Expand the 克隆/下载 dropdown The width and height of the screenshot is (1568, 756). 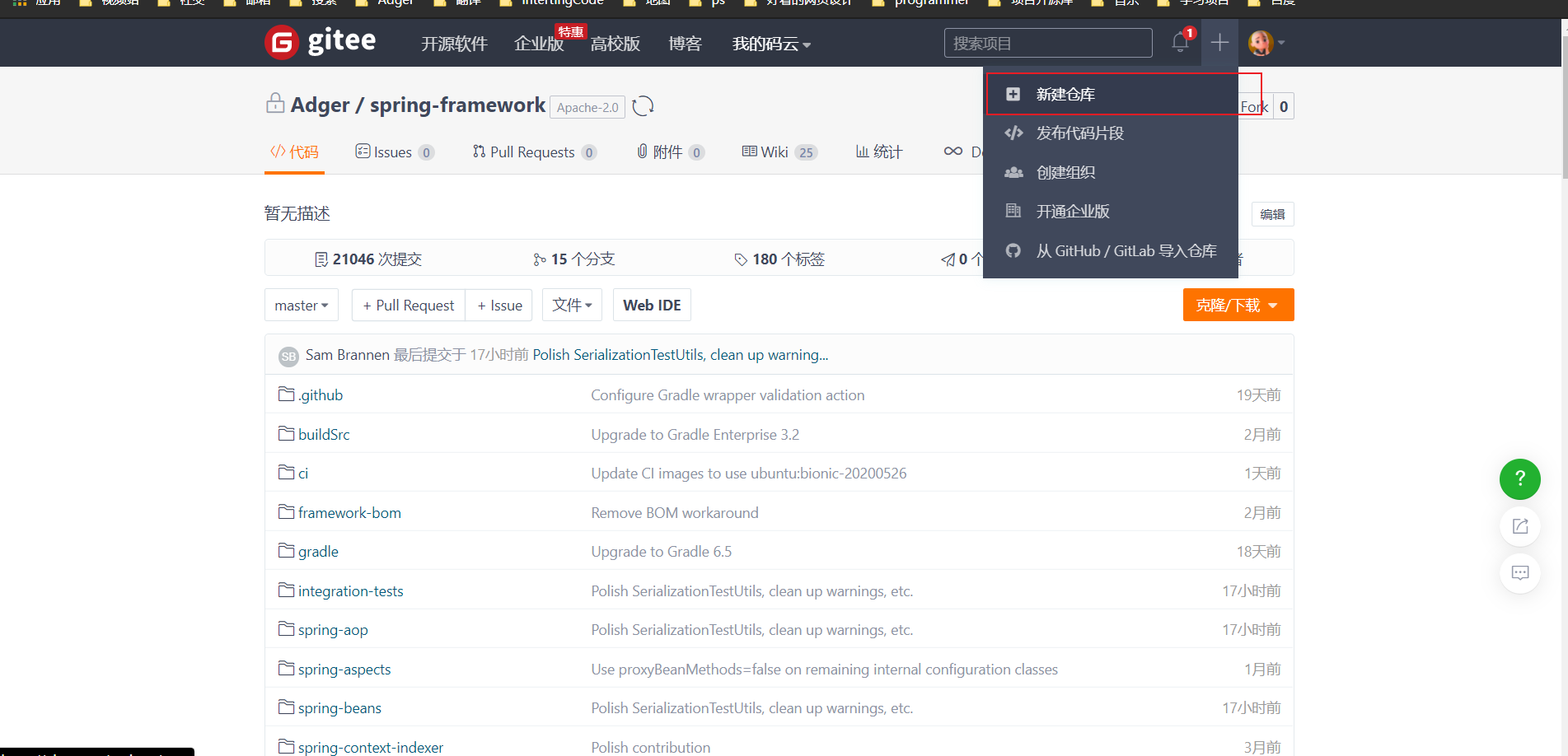[1238, 306]
